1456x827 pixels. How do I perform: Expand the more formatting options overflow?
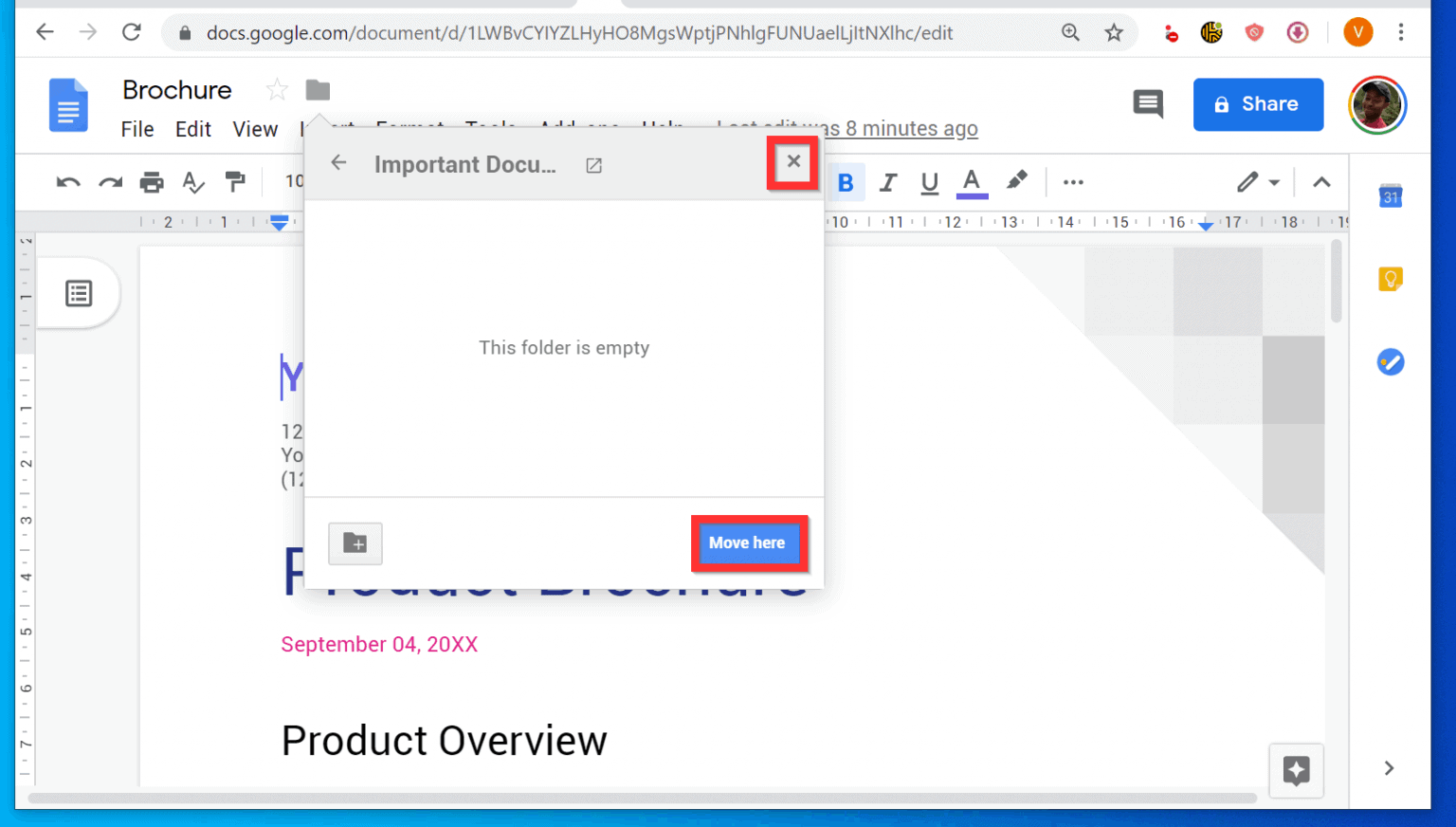pyautogui.click(x=1073, y=182)
